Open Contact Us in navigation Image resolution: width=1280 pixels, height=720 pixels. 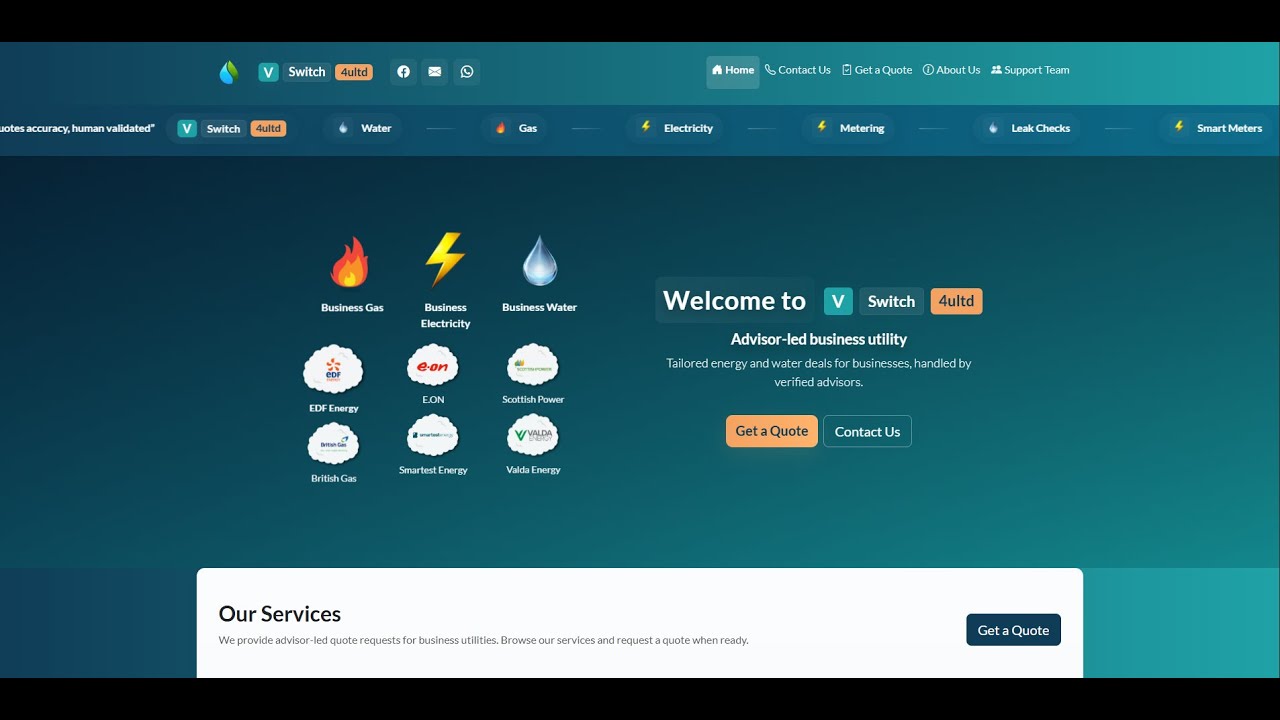coord(798,70)
